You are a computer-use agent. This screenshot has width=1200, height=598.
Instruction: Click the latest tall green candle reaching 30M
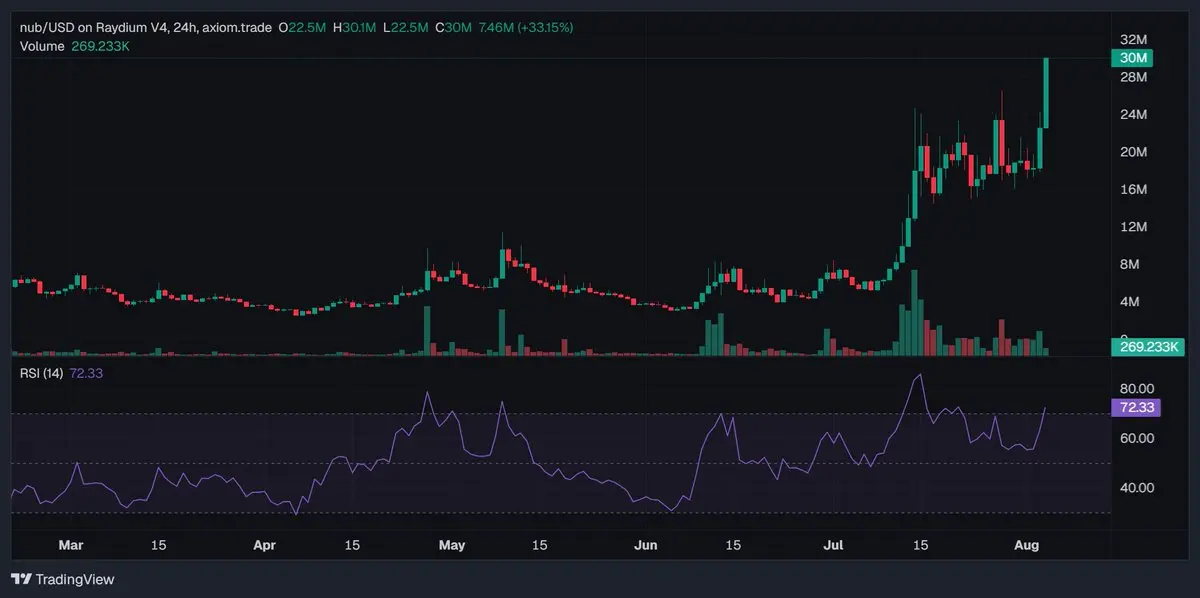pos(1046,92)
